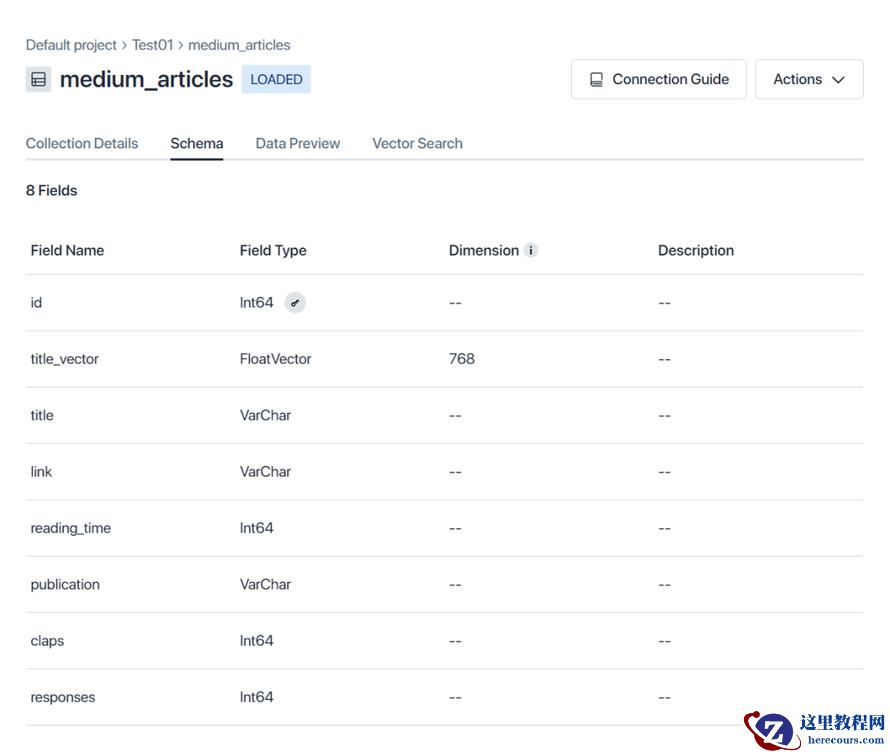890x752 pixels.
Task: Click the medium_articles breadcrumb item
Action: coord(239,45)
